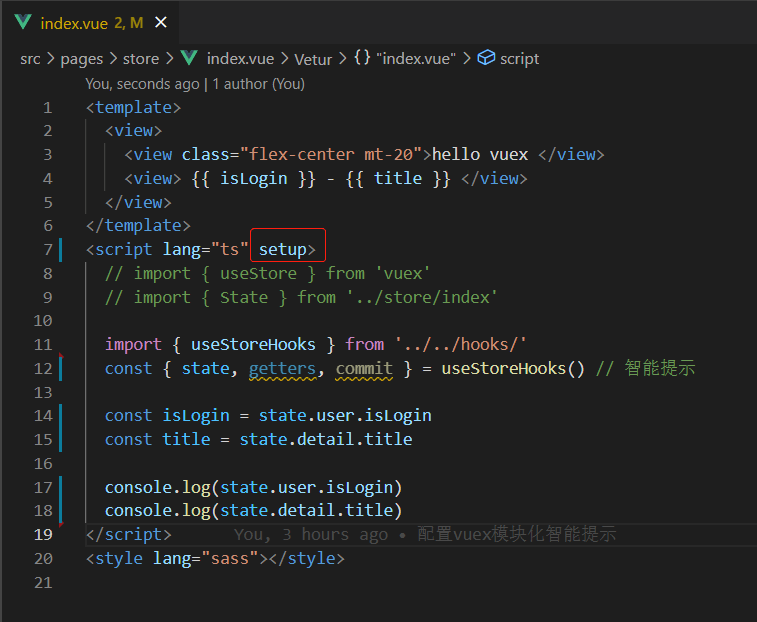The width and height of the screenshot is (757, 622).
Task: Click the "flex-center mt-20" class string
Action: (331, 155)
